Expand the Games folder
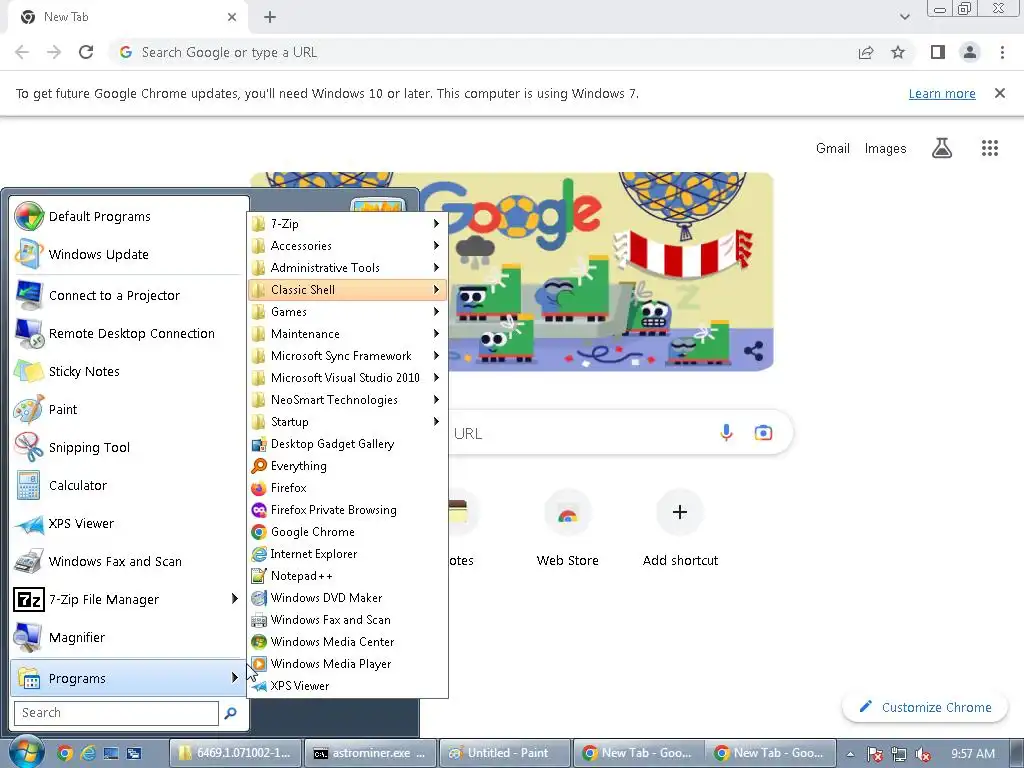The image size is (1024, 768). (x=348, y=312)
